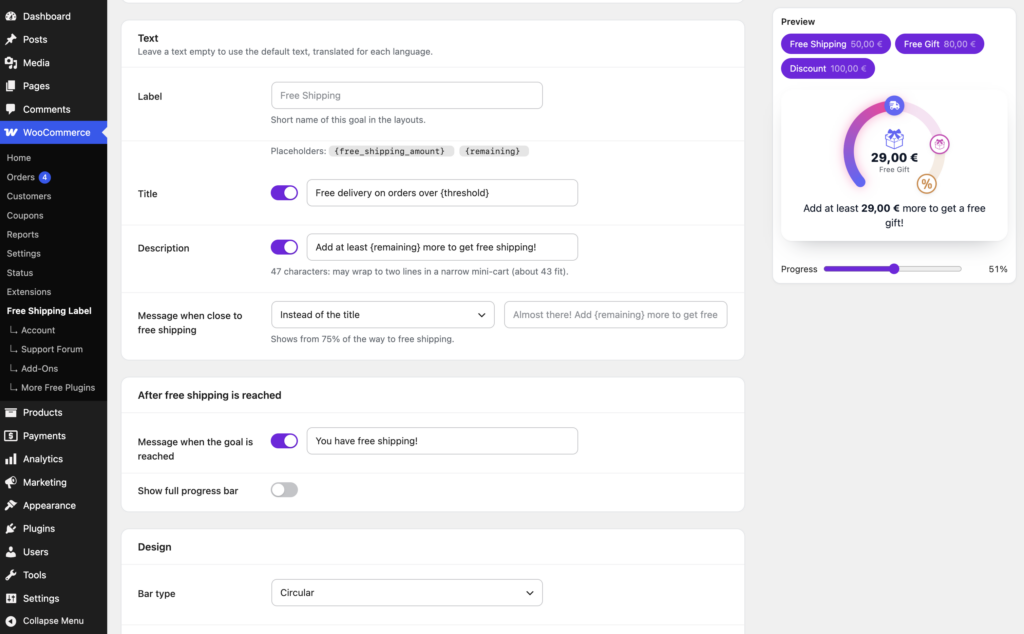The width and height of the screenshot is (1024, 634).
Task: Click the 29,00 € amount in ring
Action: pyautogui.click(x=894, y=157)
